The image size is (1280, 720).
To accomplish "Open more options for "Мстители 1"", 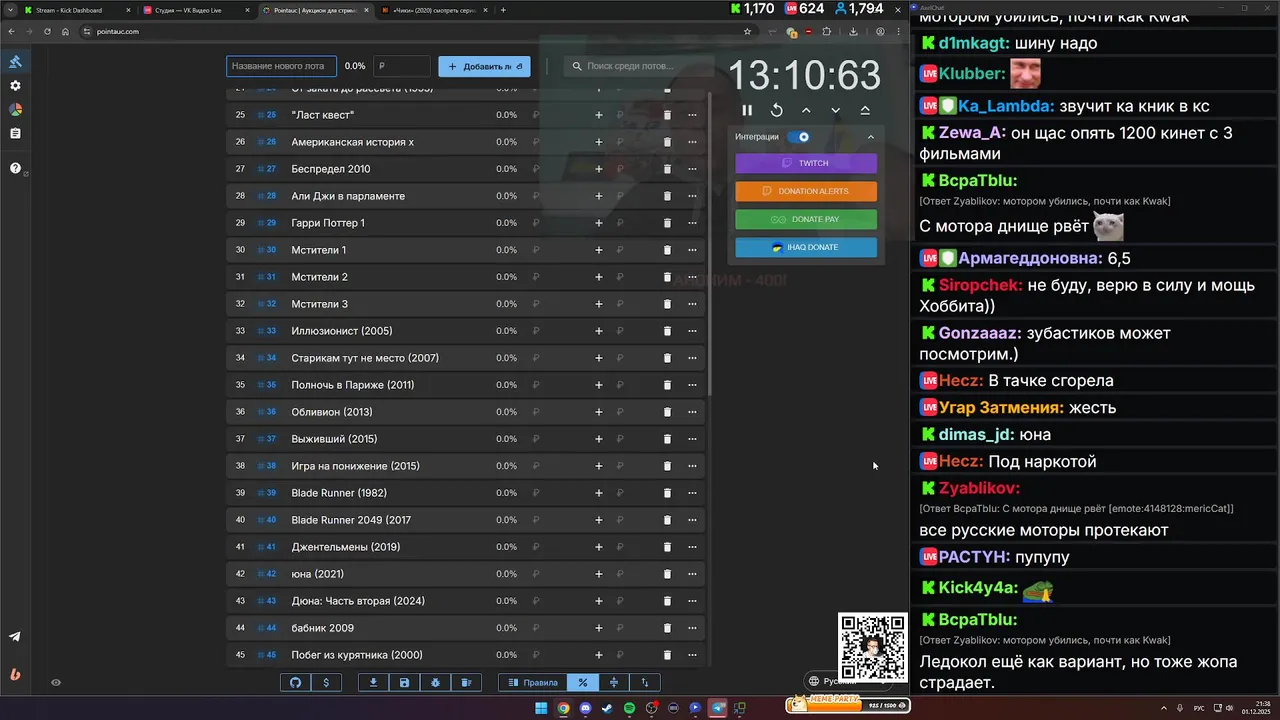I will [x=692, y=250].
